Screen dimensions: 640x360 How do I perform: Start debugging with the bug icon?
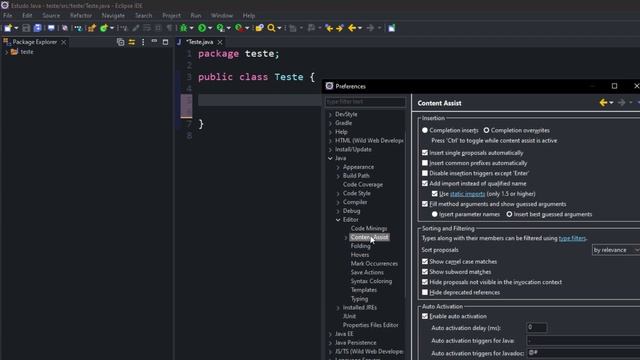tap(184, 28)
